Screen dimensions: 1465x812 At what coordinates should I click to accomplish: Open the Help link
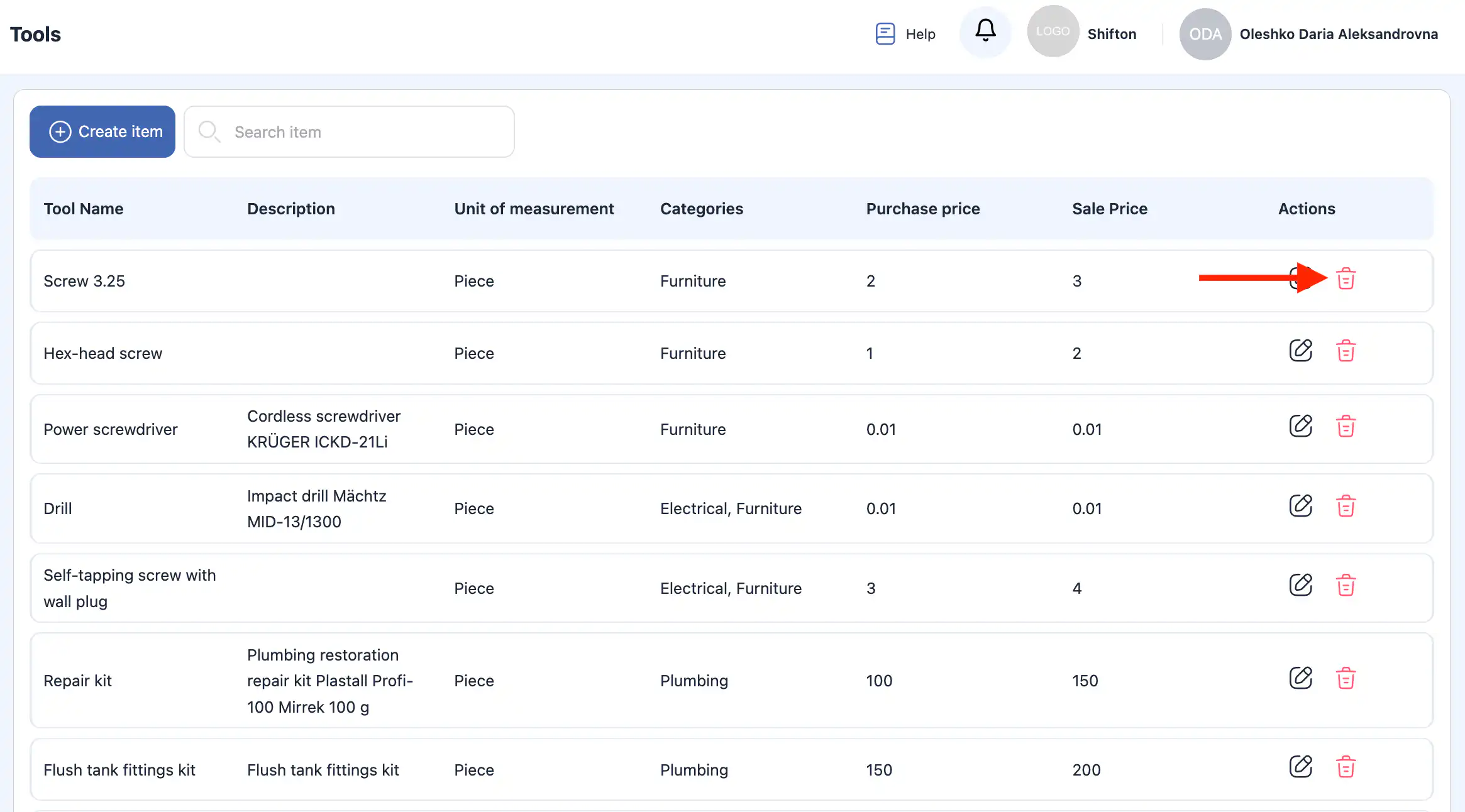coord(905,34)
